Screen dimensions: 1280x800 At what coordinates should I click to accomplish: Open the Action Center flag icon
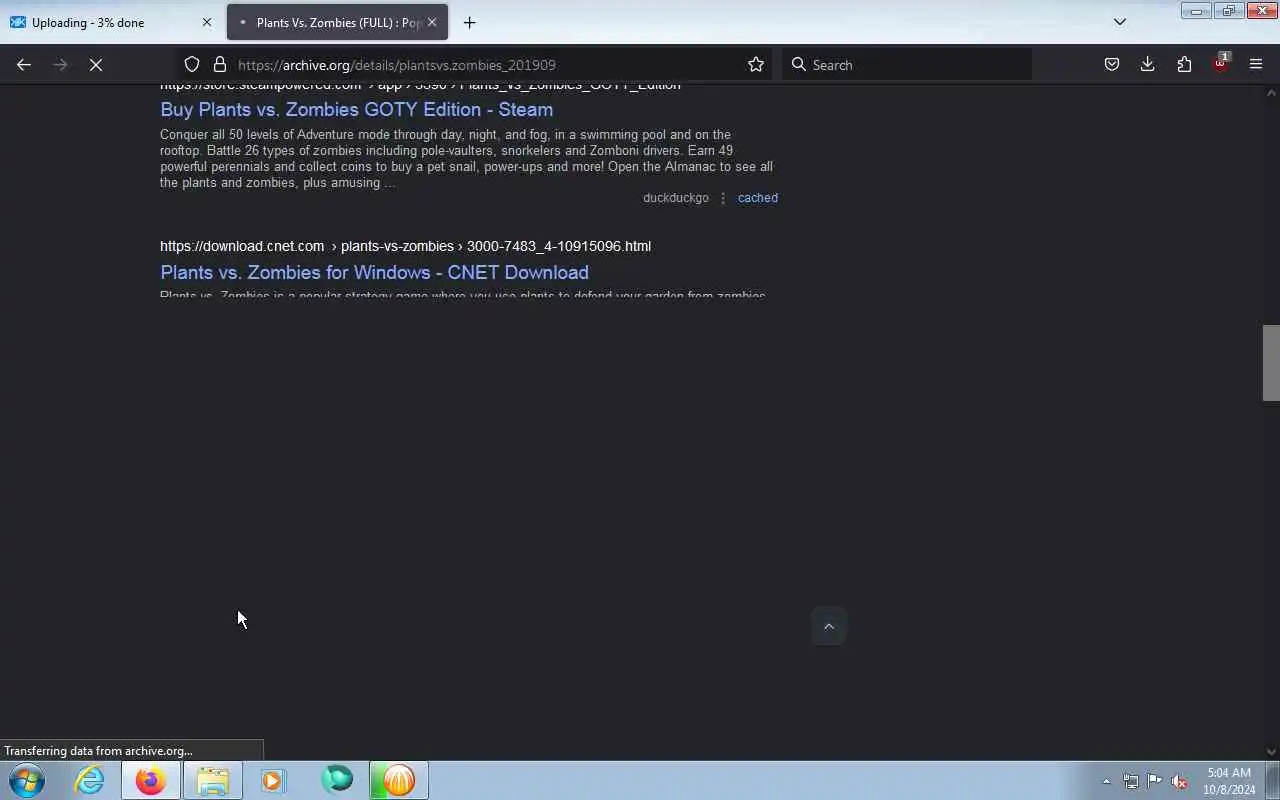click(1154, 781)
